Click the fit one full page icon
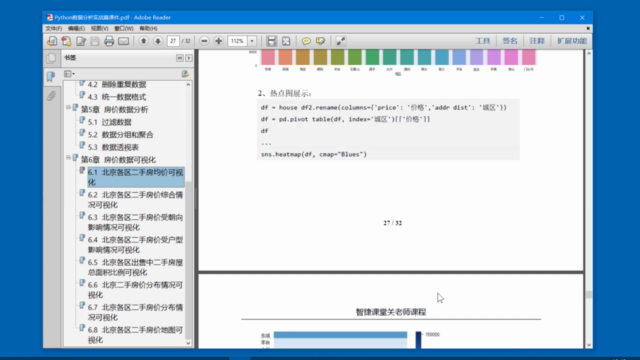 pyautogui.click(x=286, y=41)
